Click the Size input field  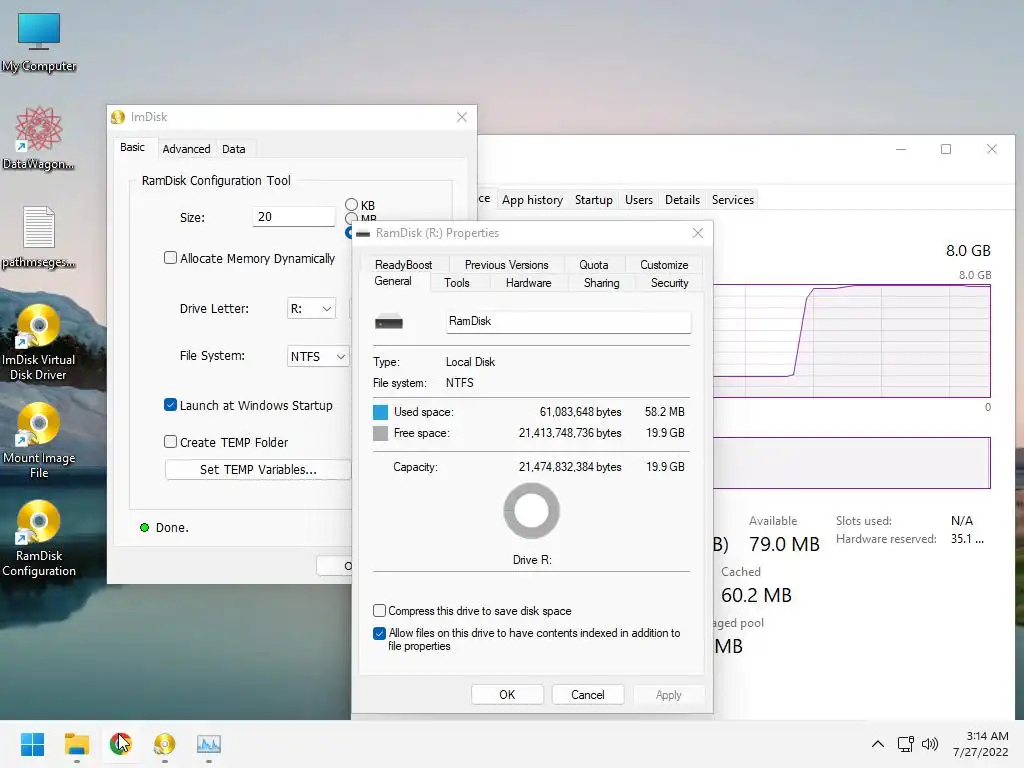[294, 217]
